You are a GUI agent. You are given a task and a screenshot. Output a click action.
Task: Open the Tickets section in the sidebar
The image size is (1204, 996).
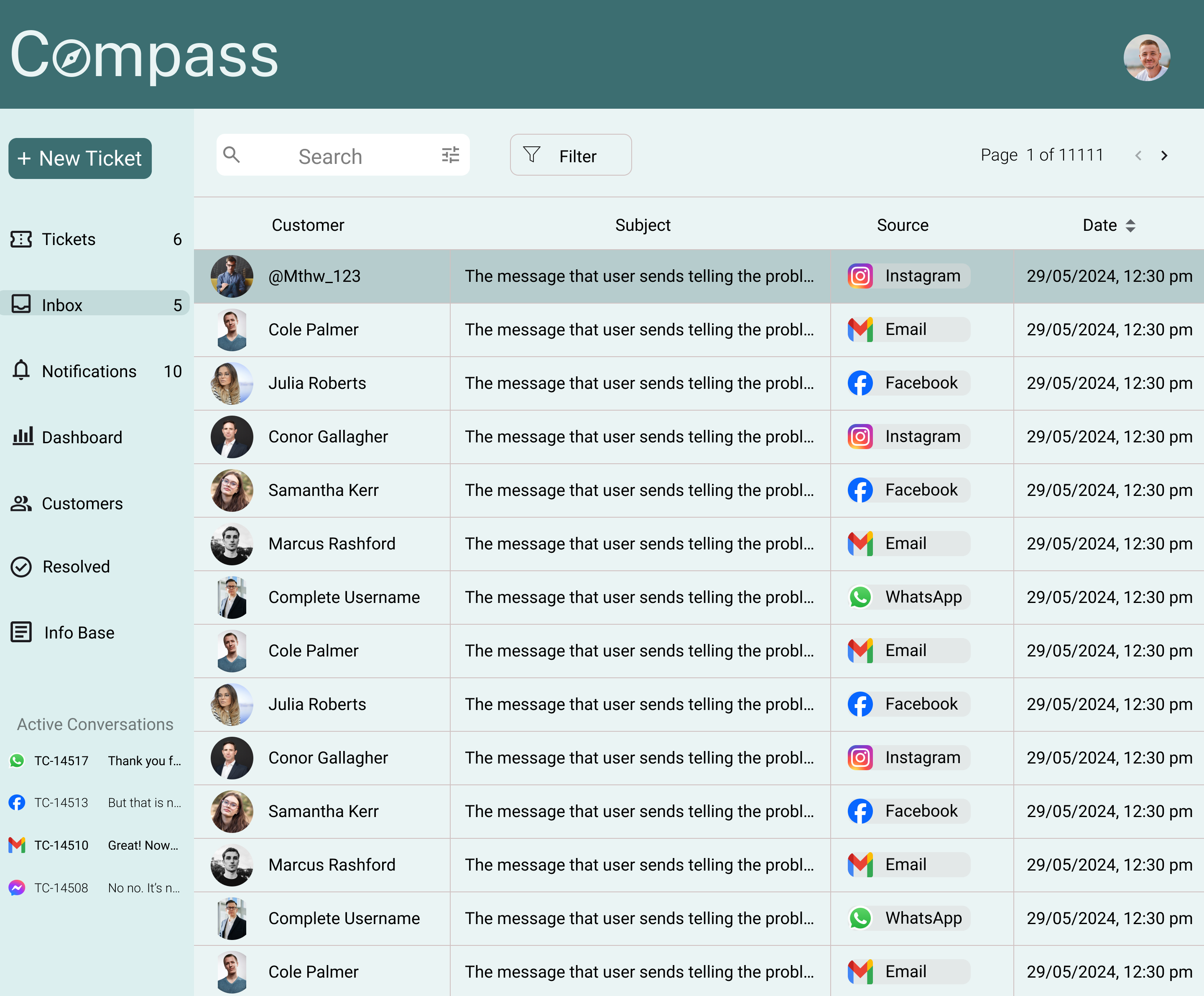pyautogui.click(x=68, y=239)
